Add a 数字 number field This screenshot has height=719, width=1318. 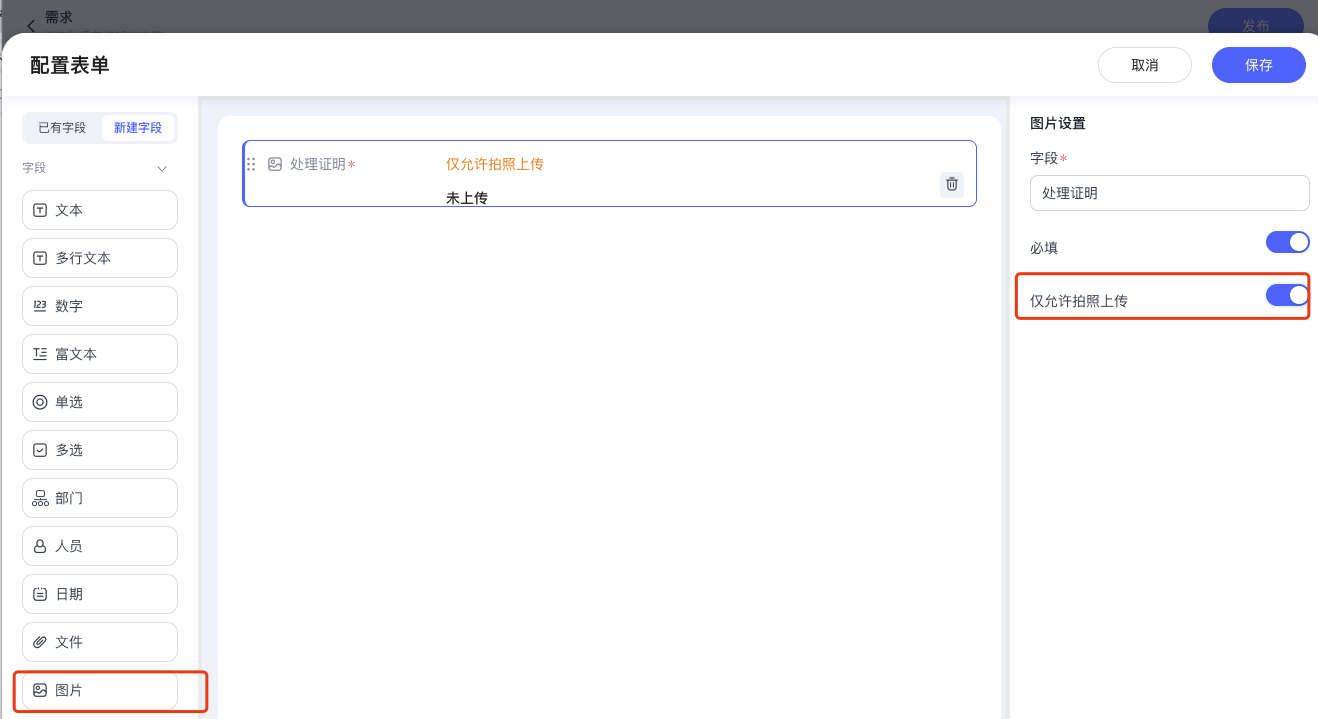tap(100, 306)
